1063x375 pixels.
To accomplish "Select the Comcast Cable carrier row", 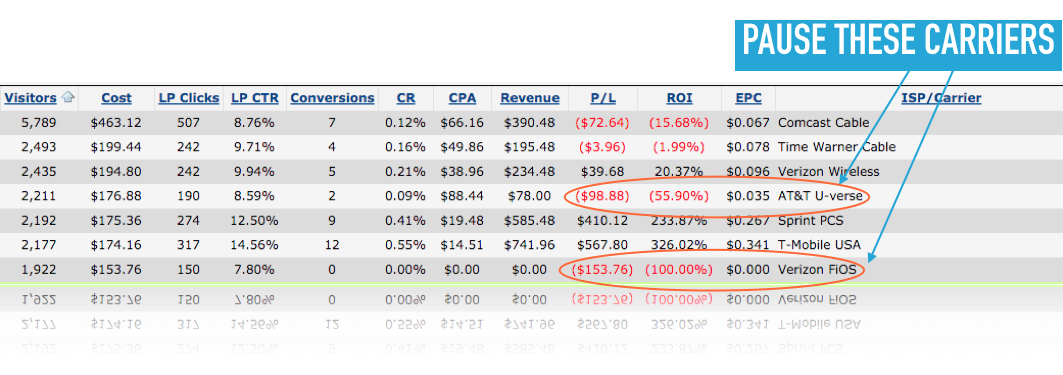I will coord(532,123).
